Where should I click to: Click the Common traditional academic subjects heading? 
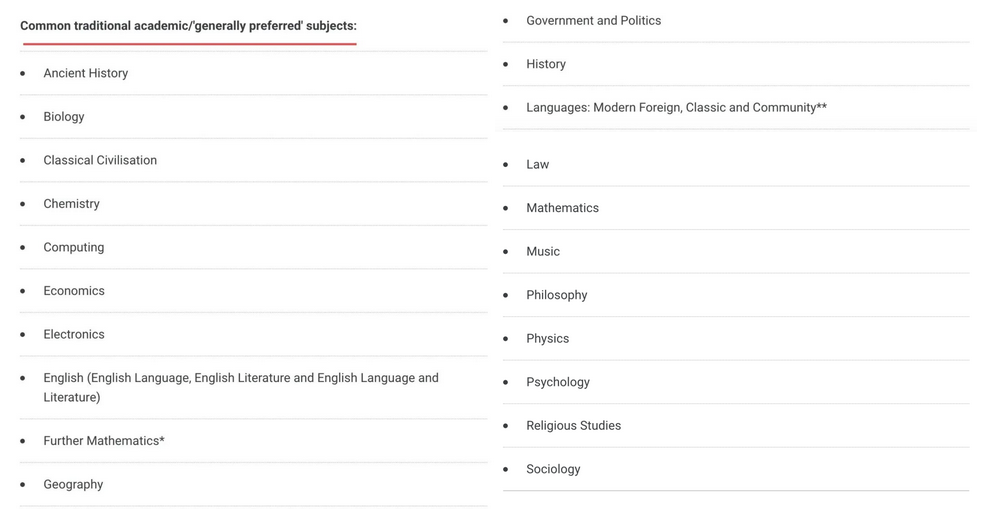pos(188,26)
